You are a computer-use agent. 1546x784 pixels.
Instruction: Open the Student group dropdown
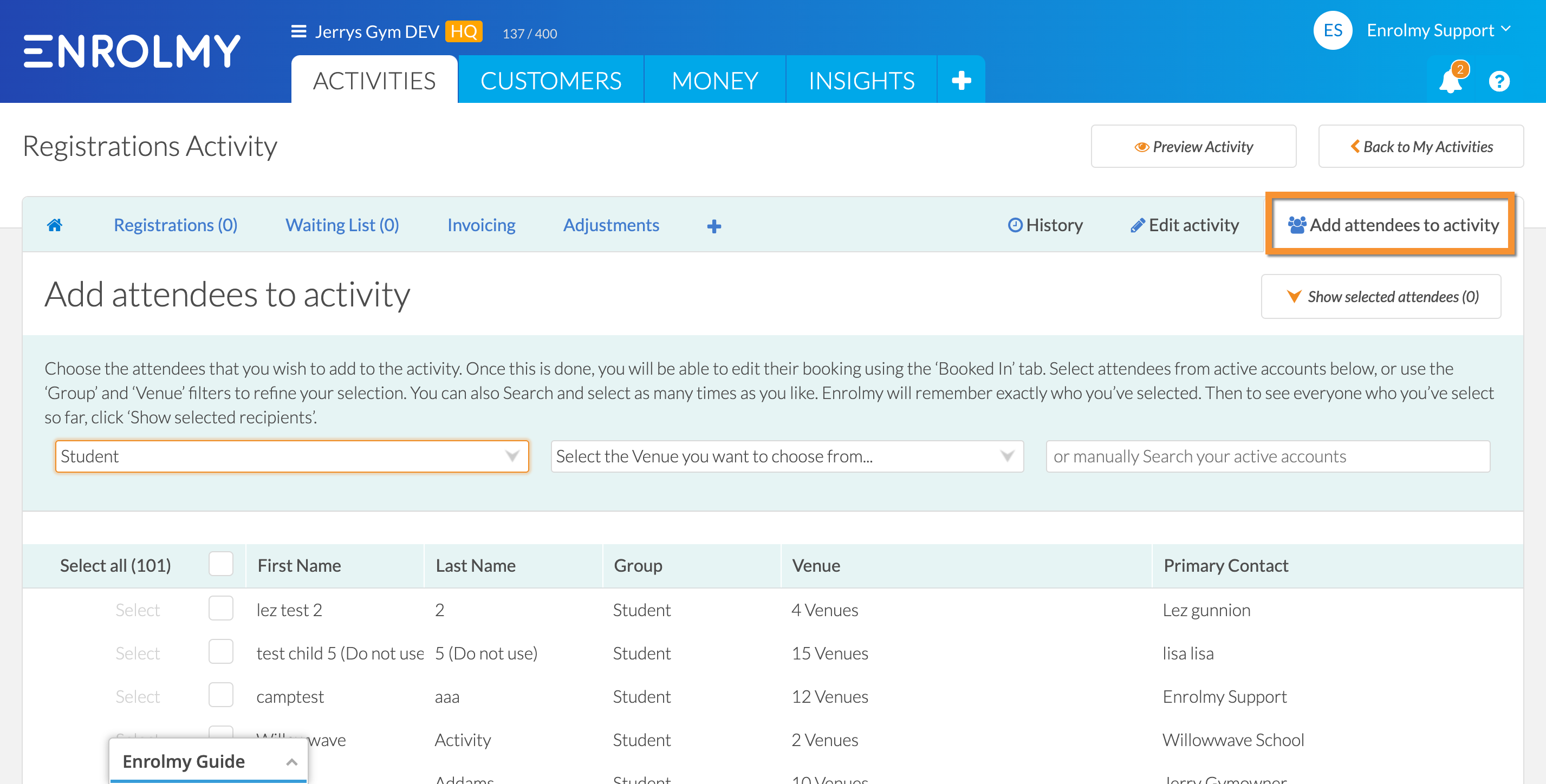coord(291,456)
